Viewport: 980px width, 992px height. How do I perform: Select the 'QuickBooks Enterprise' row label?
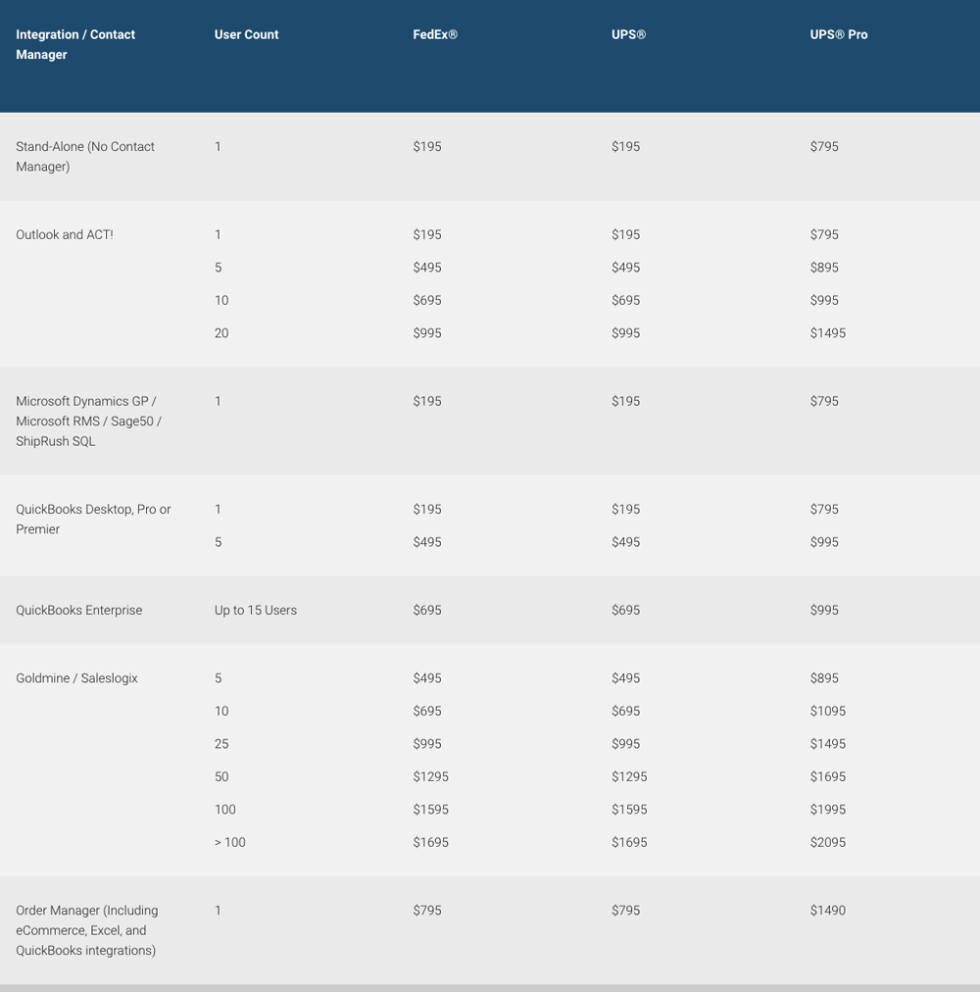click(x=79, y=611)
